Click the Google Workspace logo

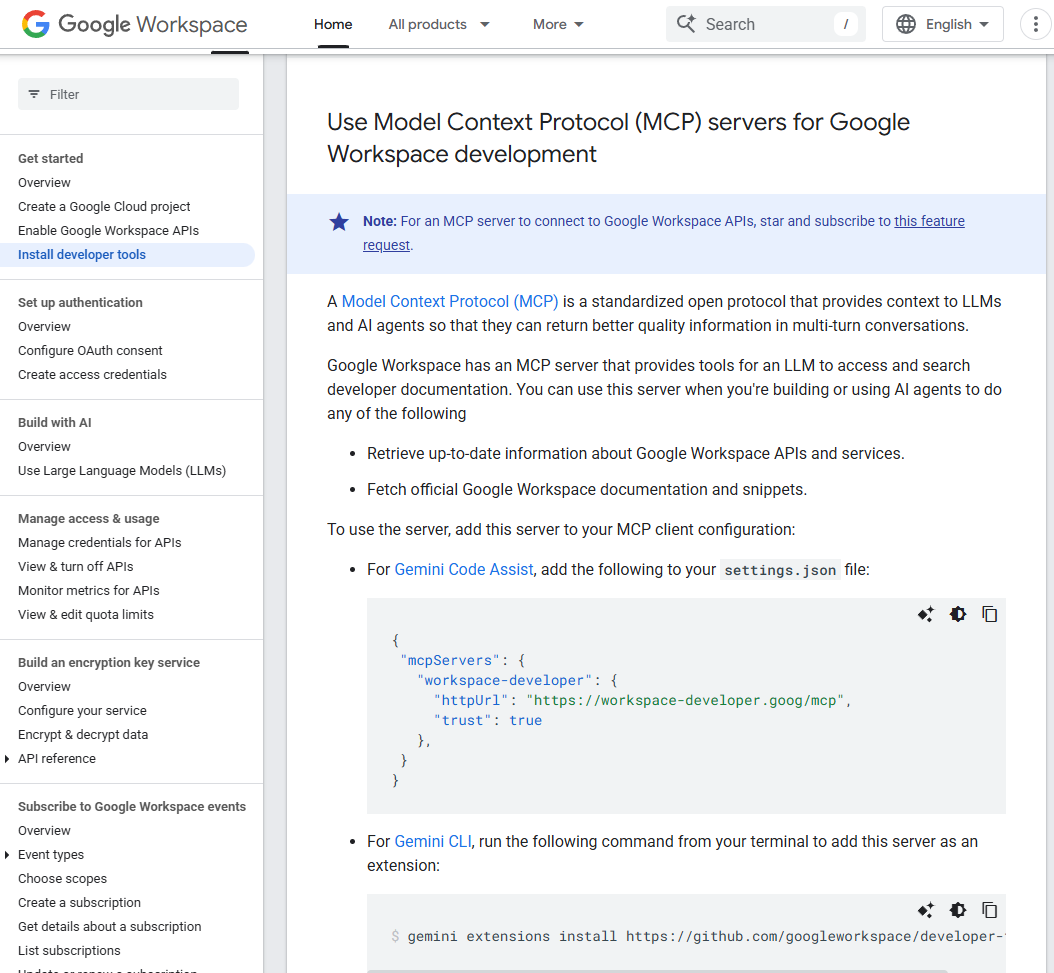coord(133,24)
